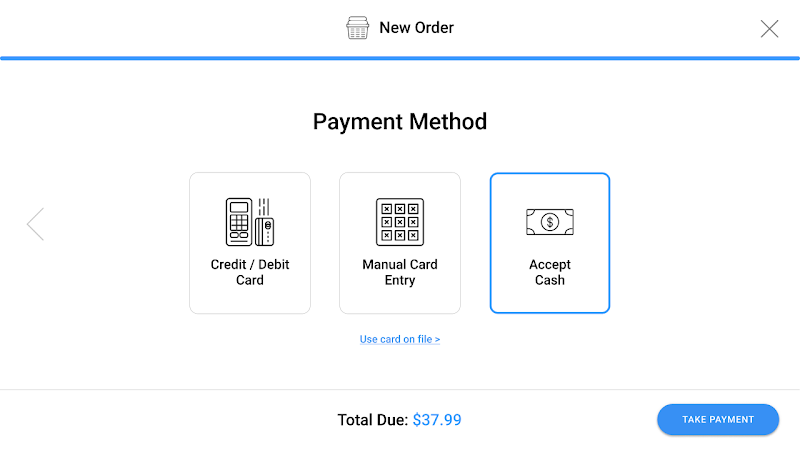Image resolution: width=800 pixels, height=450 pixels.
Task: Click the keypad grid icon for manual entry
Action: pyautogui.click(x=400, y=222)
